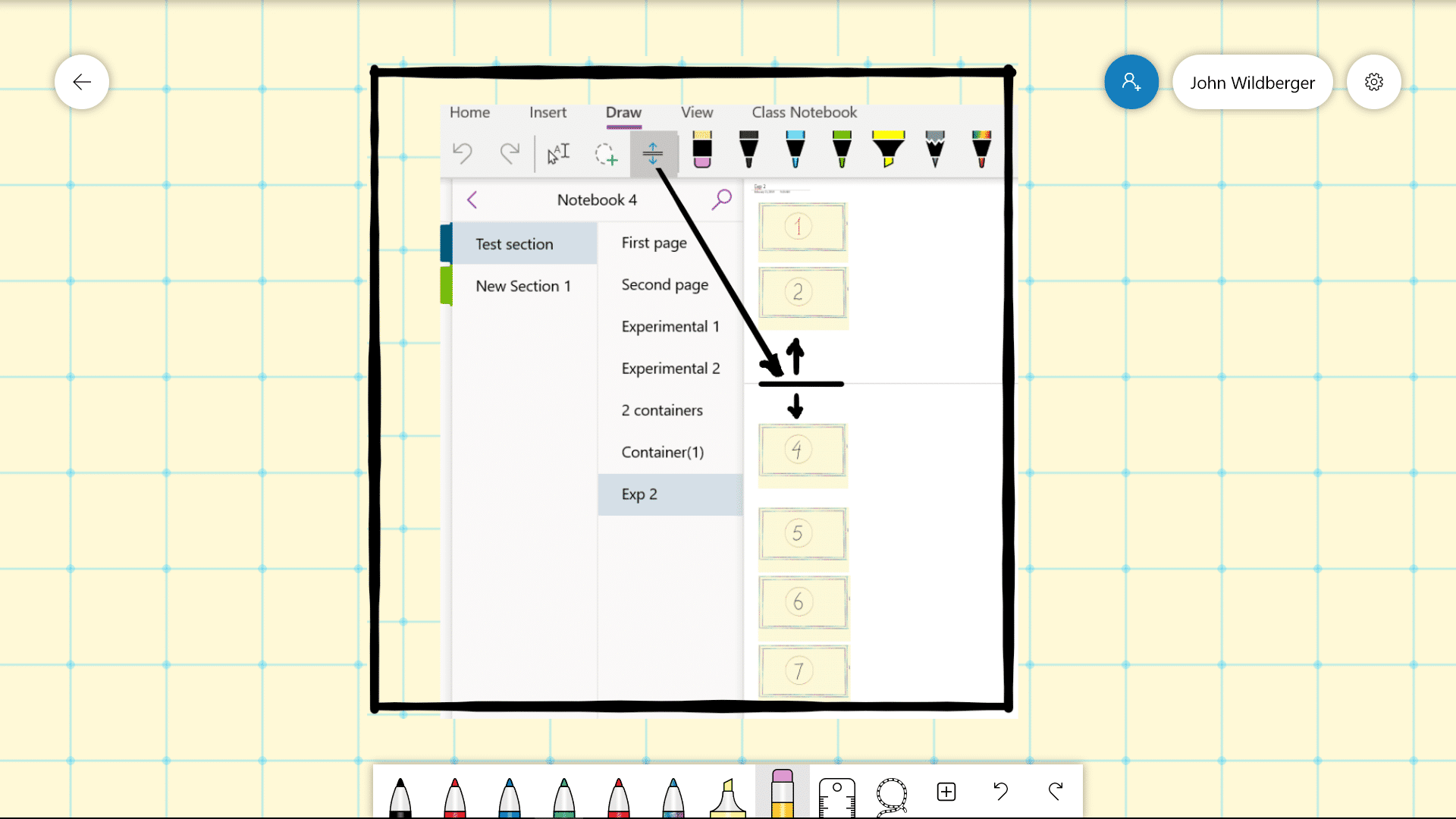Click the Test section entry
This screenshot has width=1456, height=819.
click(x=525, y=243)
